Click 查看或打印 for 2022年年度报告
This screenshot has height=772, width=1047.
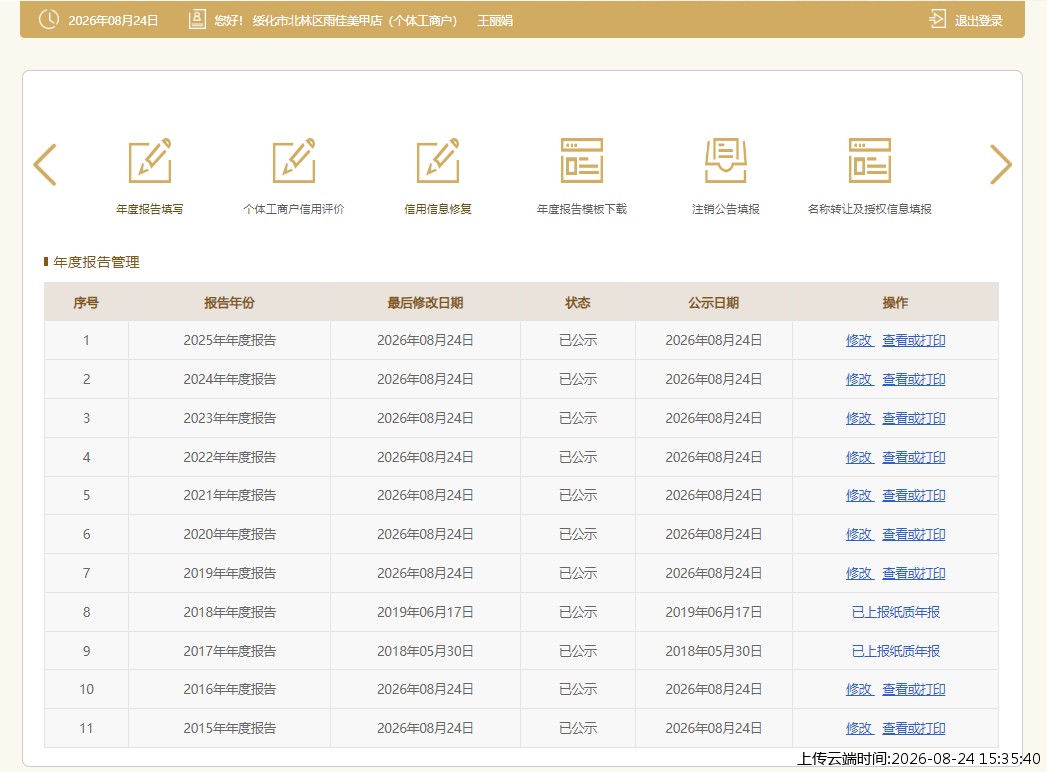pyautogui.click(x=913, y=457)
